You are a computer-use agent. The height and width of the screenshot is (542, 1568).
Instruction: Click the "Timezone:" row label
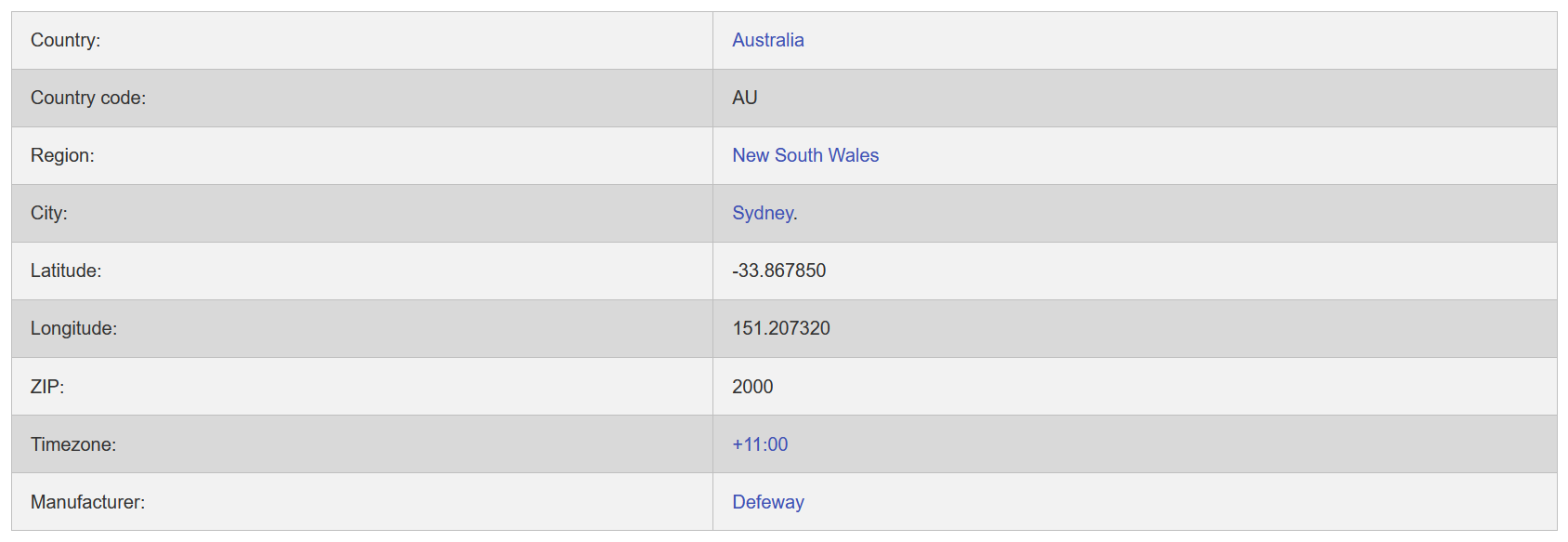click(72, 444)
